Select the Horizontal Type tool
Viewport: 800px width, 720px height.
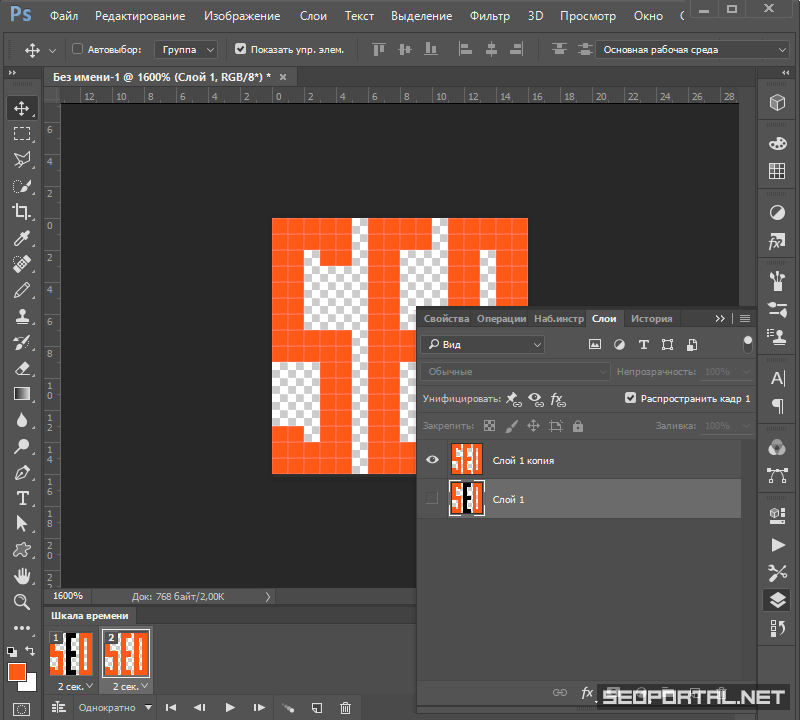[21, 498]
